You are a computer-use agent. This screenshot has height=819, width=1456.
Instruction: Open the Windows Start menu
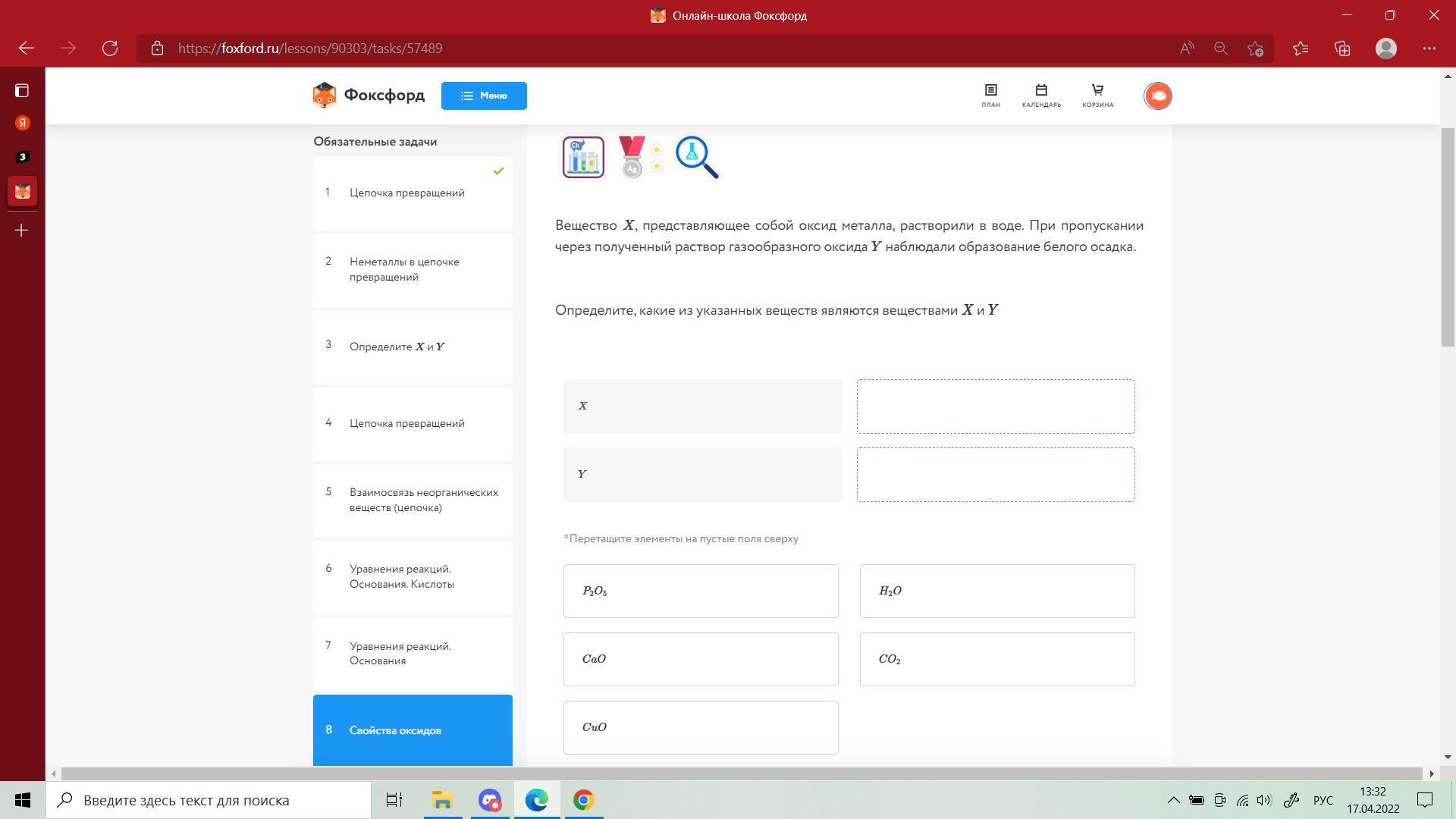click(x=23, y=800)
